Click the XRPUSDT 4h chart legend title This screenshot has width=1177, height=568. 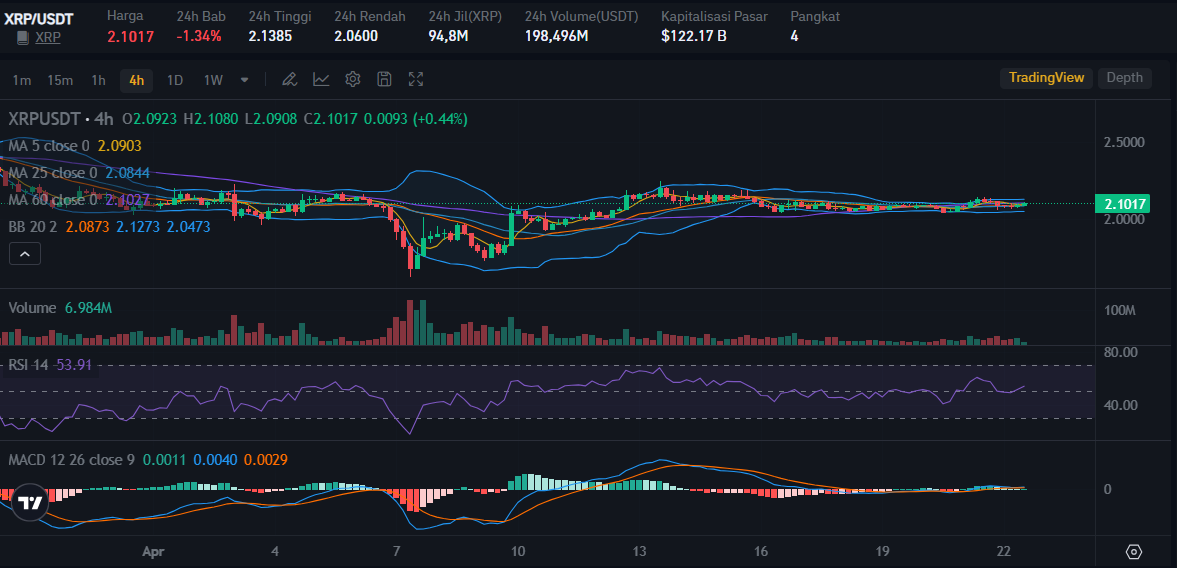(x=61, y=119)
